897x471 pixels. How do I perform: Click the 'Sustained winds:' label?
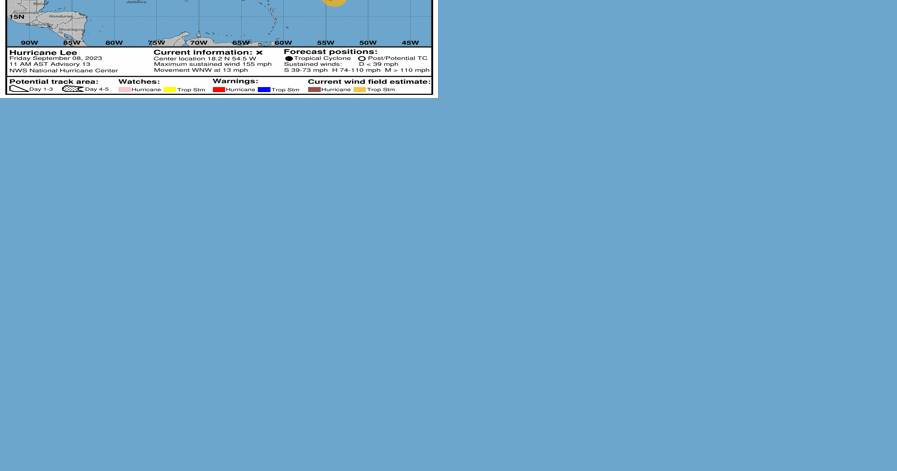coord(313,64)
